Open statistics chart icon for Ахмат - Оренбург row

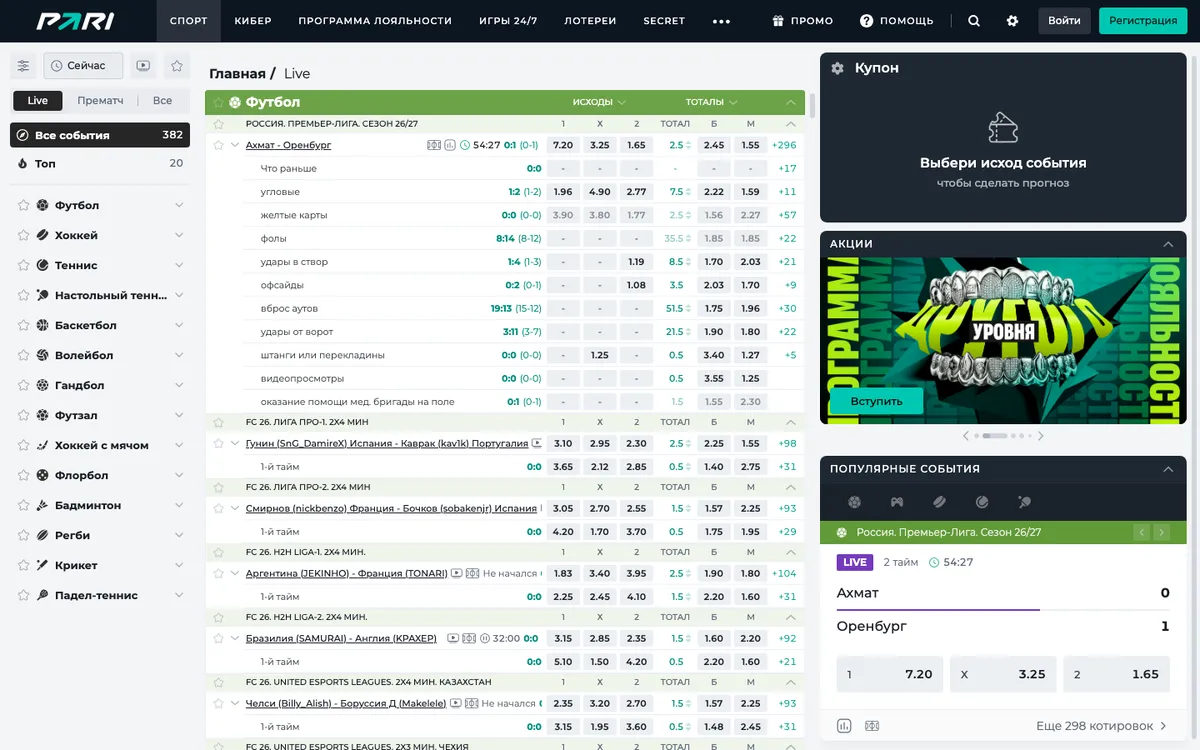click(x=450, y=145)
